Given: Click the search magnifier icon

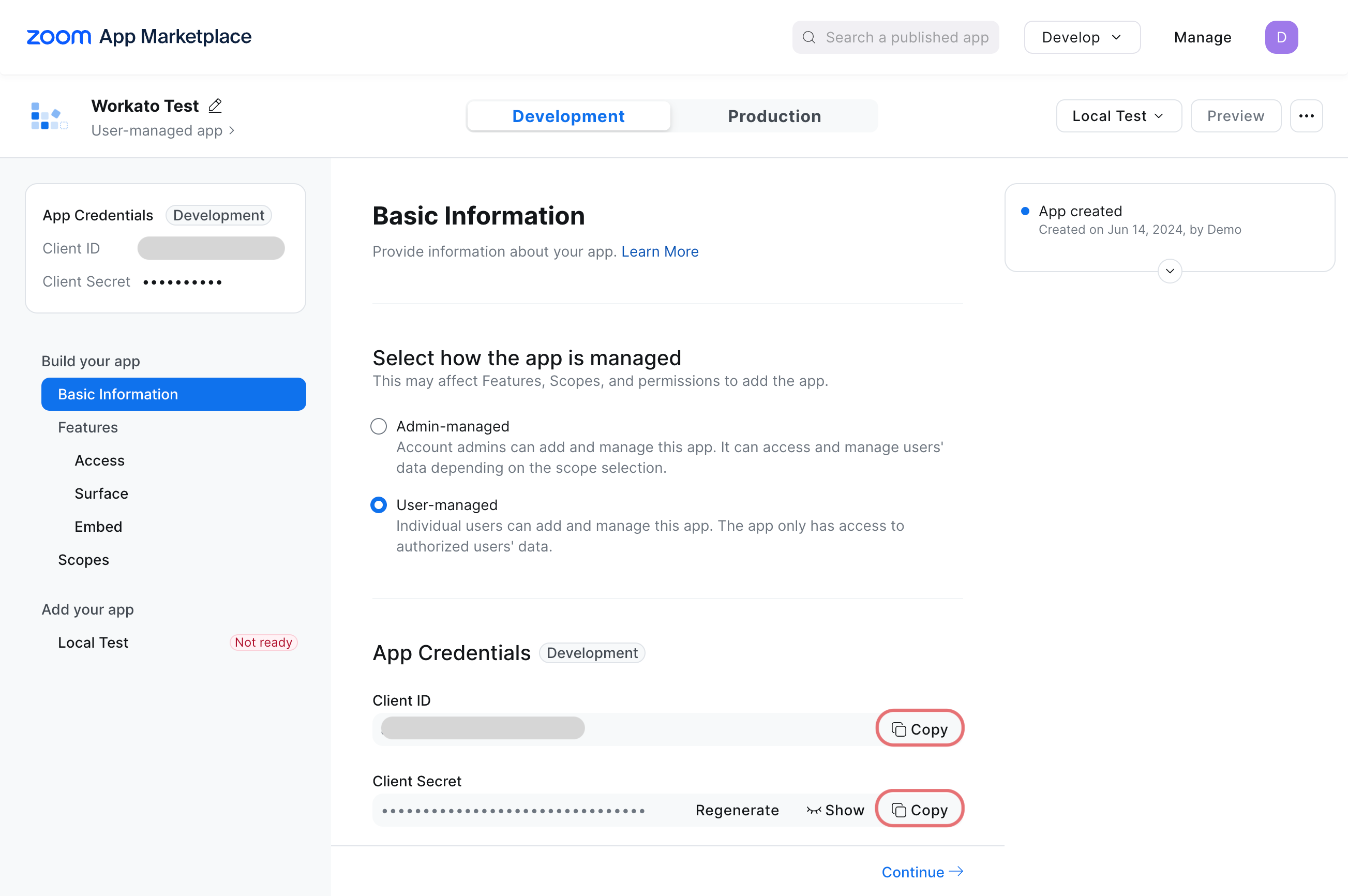Looking at the screenshot, I should (x=809, y=37).
